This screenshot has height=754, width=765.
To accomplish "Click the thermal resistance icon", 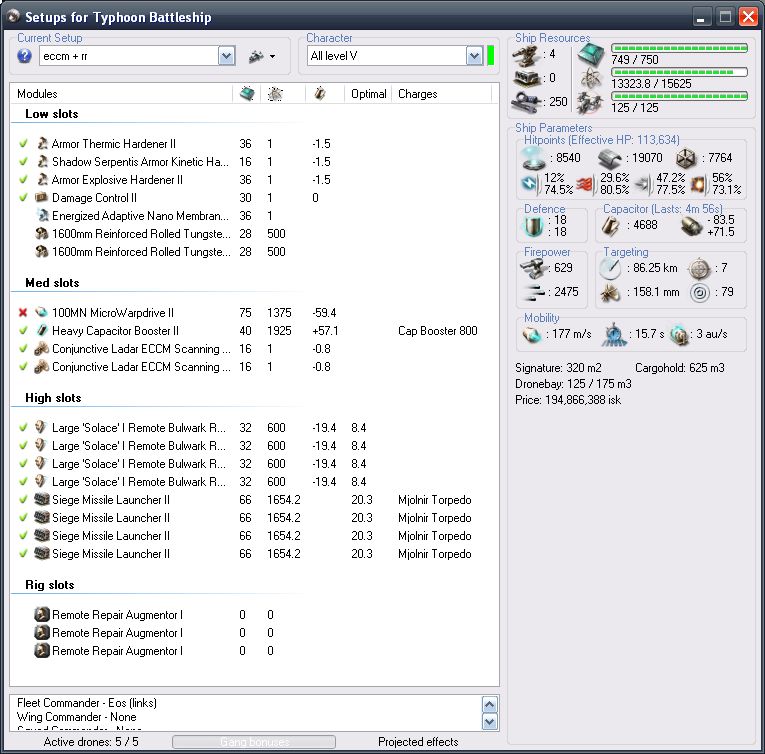I will pyautogui.click(x=586, y=183).
